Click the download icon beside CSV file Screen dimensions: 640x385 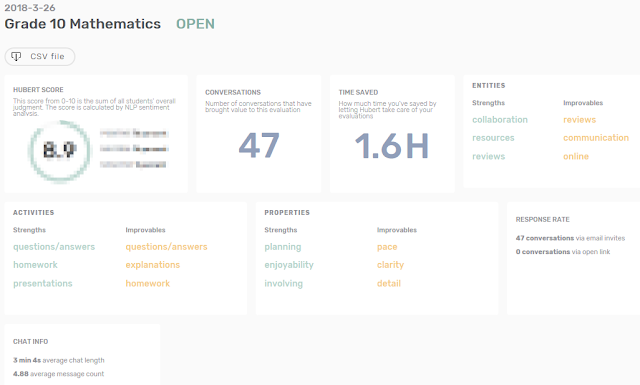16,56
